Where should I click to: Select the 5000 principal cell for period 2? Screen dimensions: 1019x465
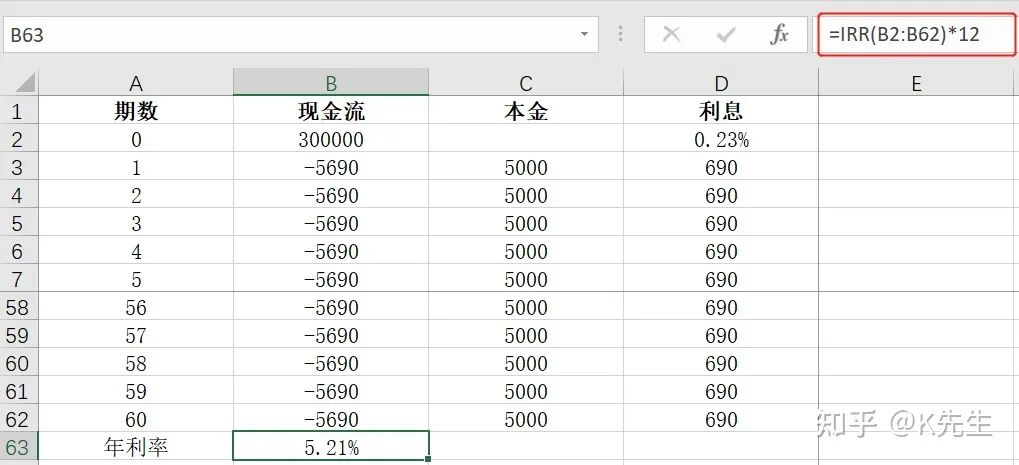526,195
